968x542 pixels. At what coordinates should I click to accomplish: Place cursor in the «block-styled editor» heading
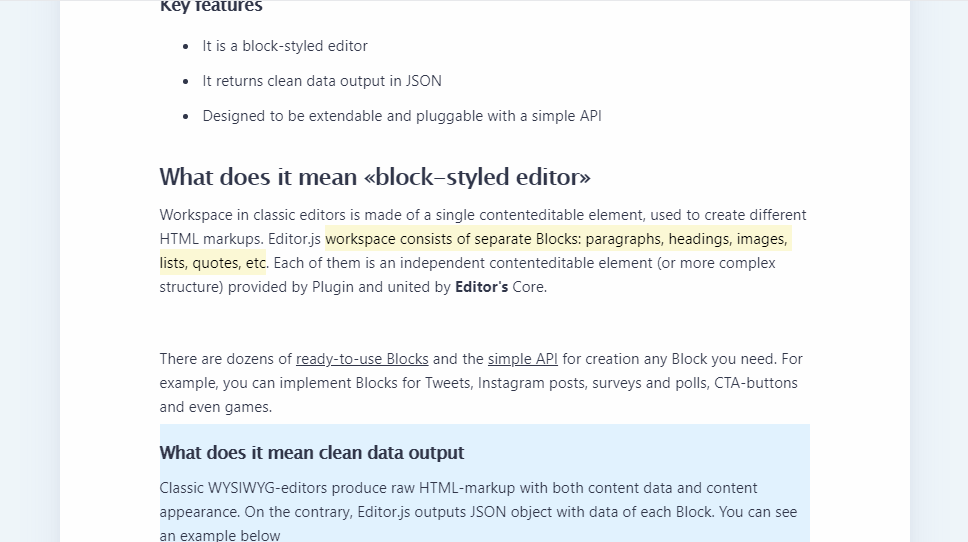375,177
